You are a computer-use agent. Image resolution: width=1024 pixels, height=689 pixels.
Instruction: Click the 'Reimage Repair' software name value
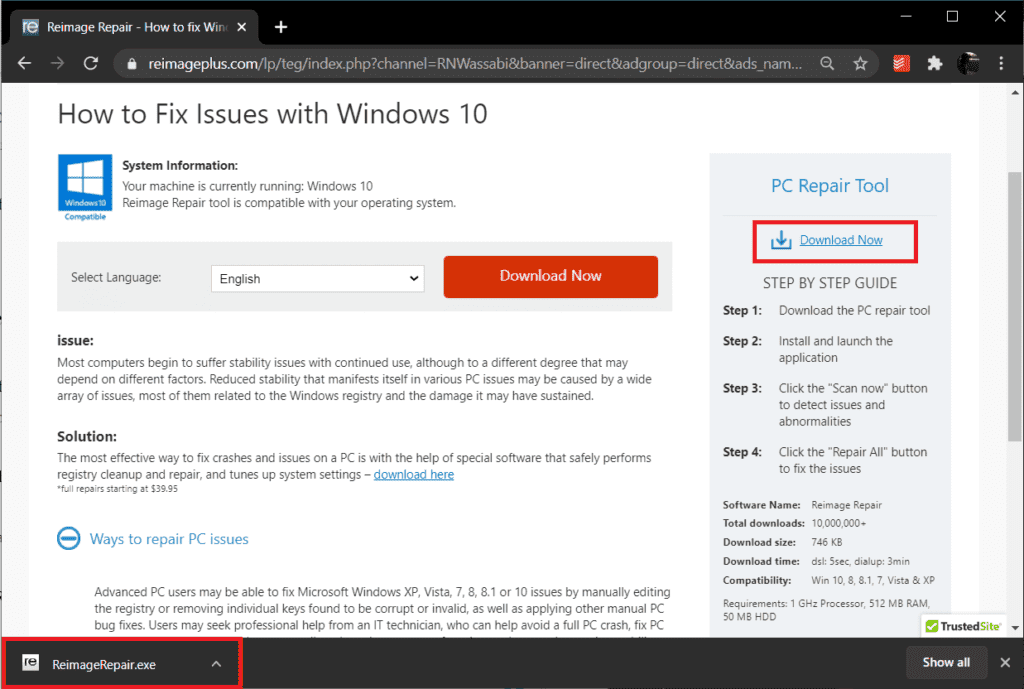(846, 505)
